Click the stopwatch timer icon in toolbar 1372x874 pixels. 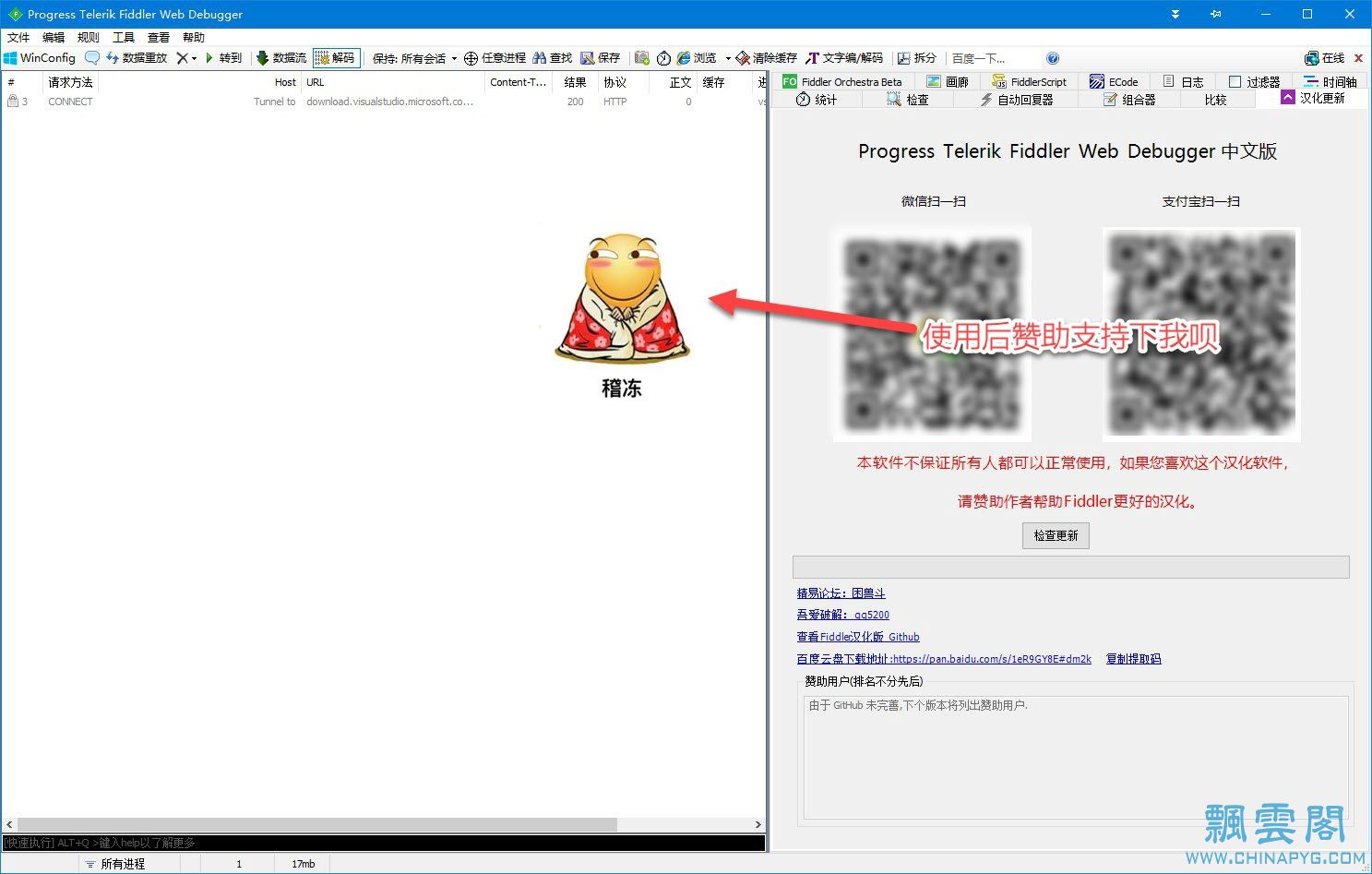tap(664, 57)
